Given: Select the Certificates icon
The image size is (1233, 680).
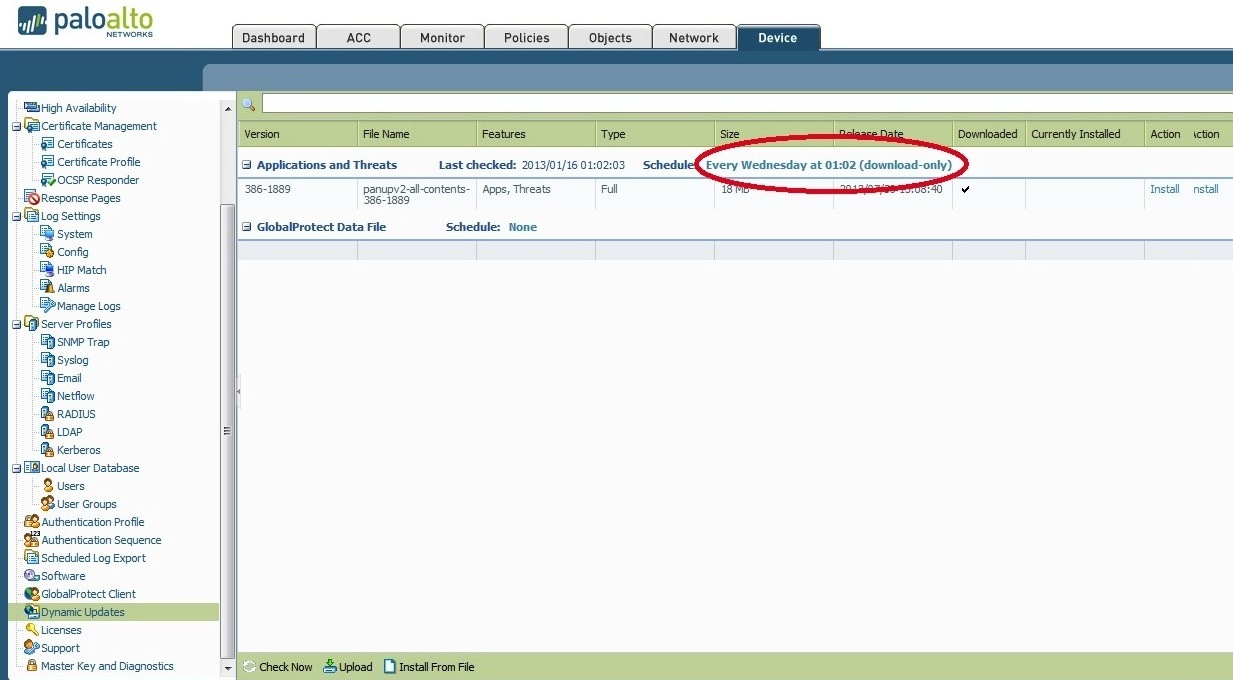Looking at the screenshot, I should click(47, 144).
